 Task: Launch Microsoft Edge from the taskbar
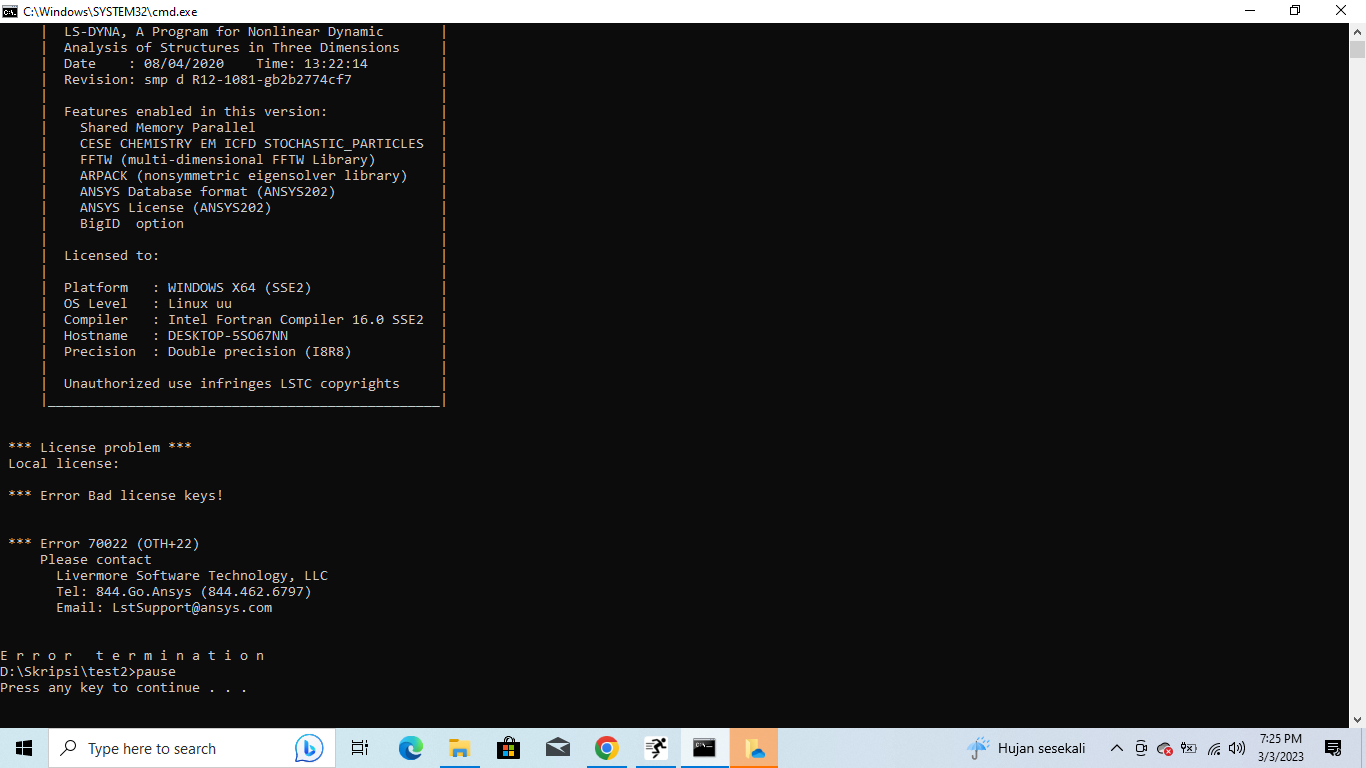pos(410,748)
